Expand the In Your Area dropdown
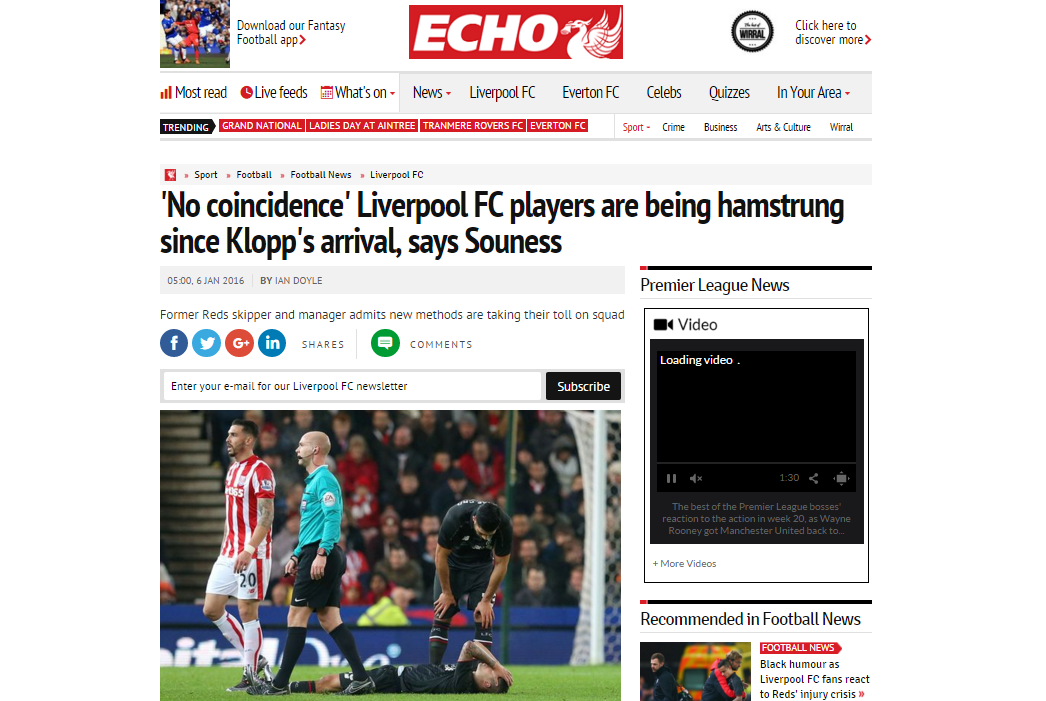Screen dimensions: 1046x701 tap(813, 93)
